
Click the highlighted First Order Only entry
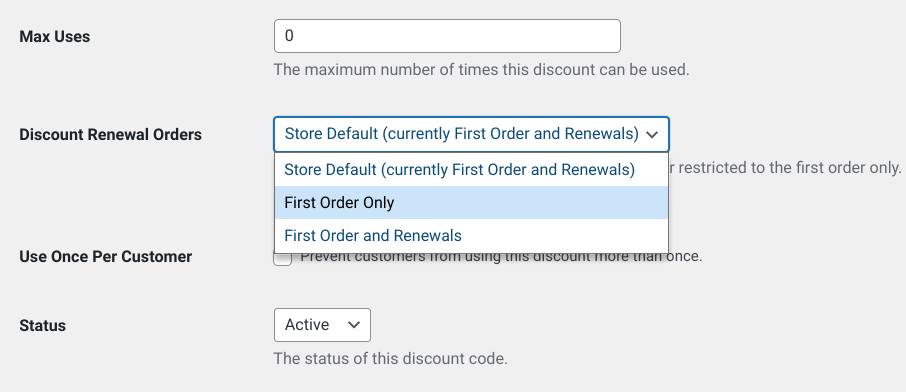[471, 202]
